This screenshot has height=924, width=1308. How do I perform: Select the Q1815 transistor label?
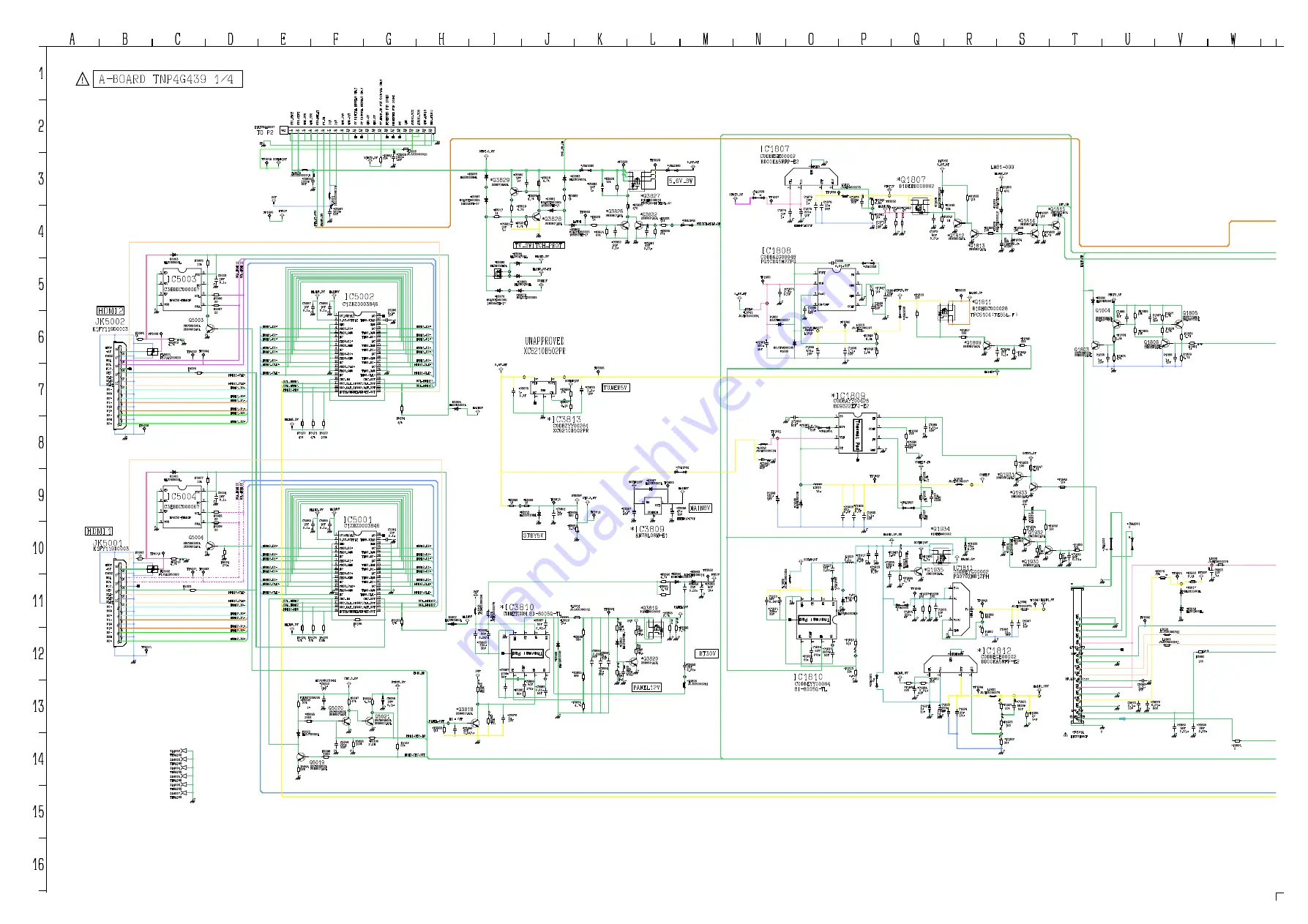[x=1056, y=209]
